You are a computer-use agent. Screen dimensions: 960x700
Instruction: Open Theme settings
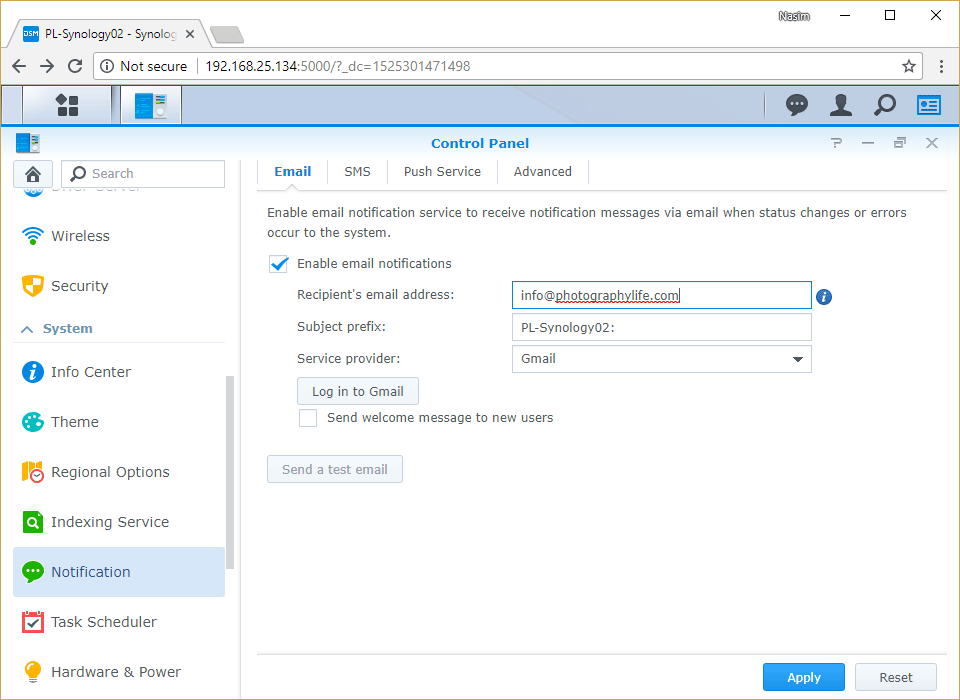(x=119, y=422)
